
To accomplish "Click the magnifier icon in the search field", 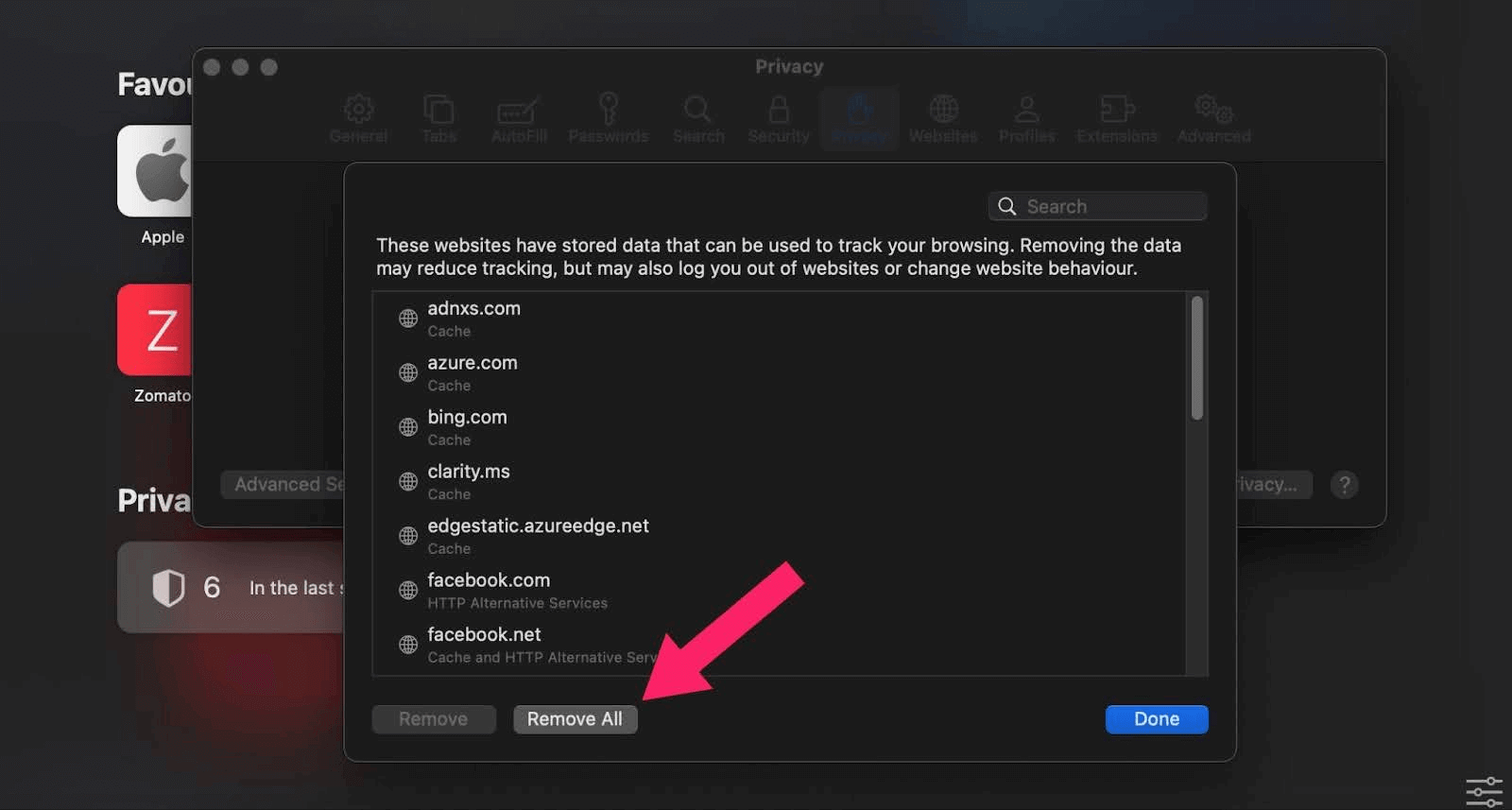I will [x=1007, y=206].
